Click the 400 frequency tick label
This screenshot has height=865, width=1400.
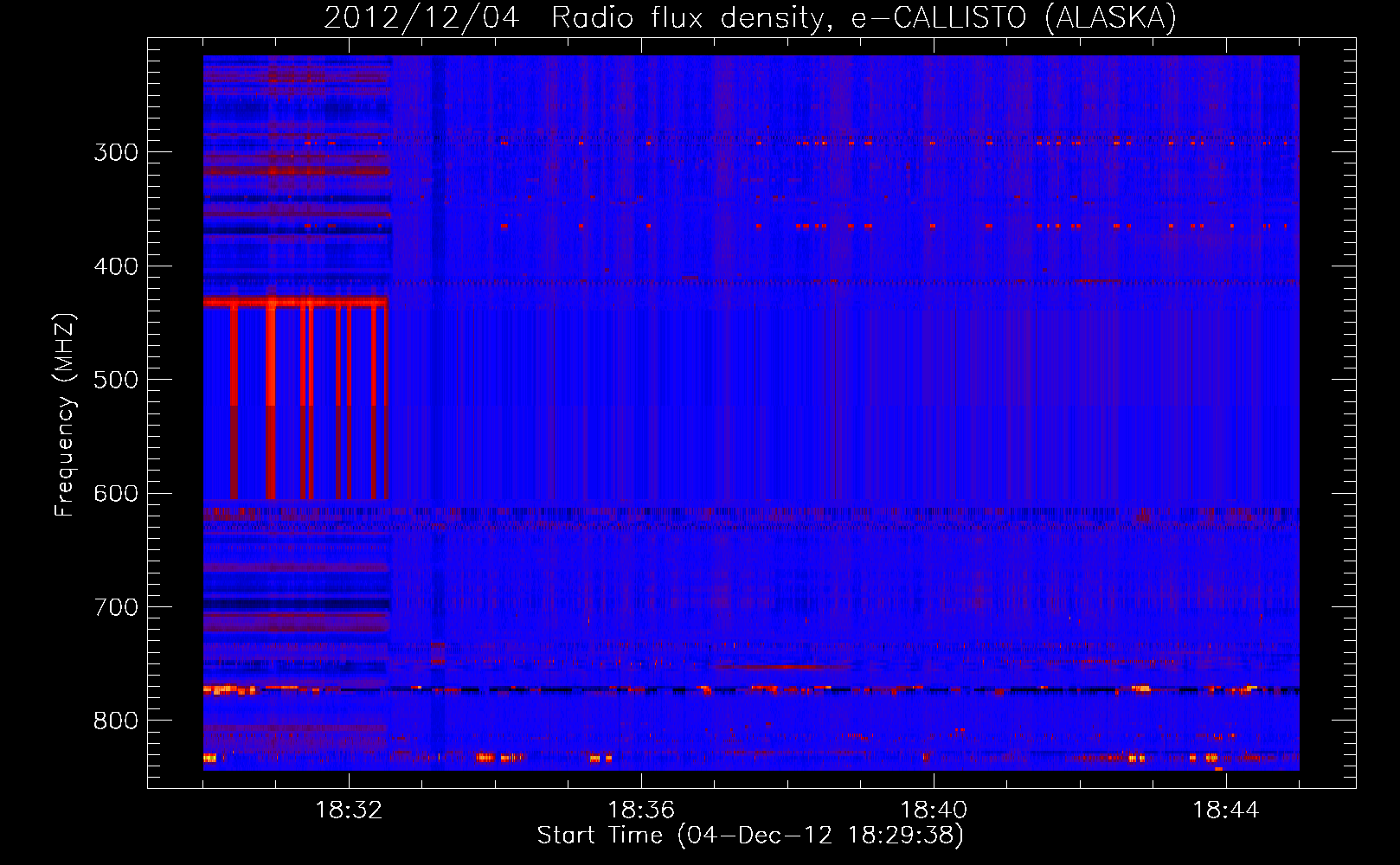[116, 266]
